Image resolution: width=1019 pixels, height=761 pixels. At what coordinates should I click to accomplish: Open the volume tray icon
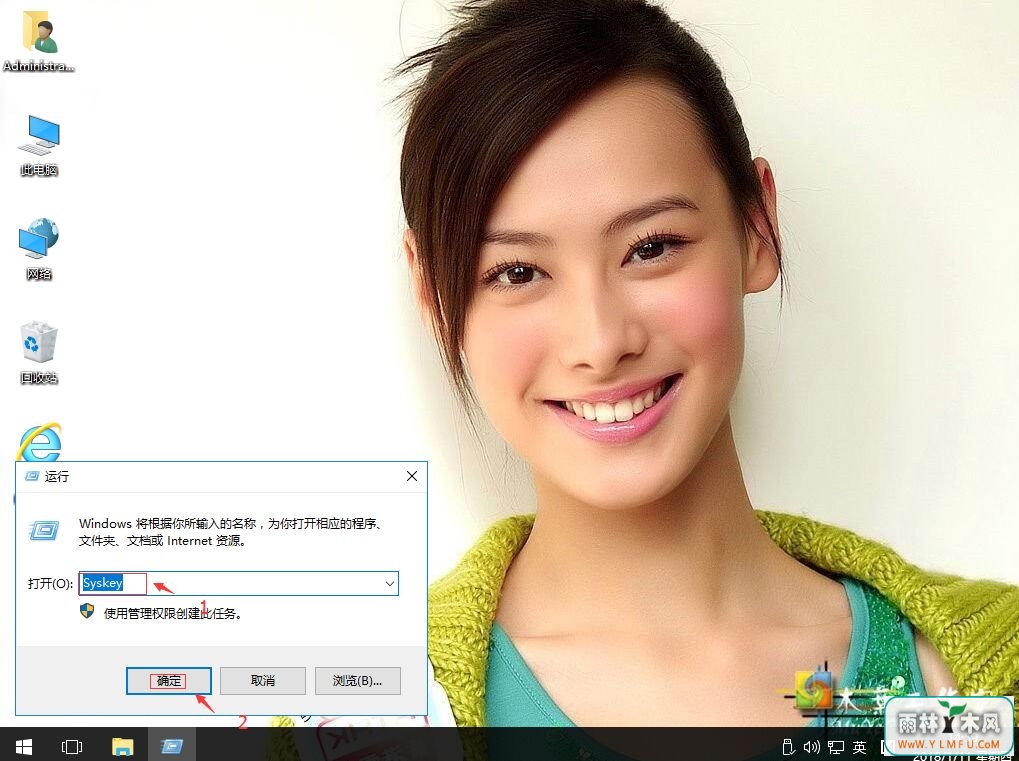click(x=811, y=747)
